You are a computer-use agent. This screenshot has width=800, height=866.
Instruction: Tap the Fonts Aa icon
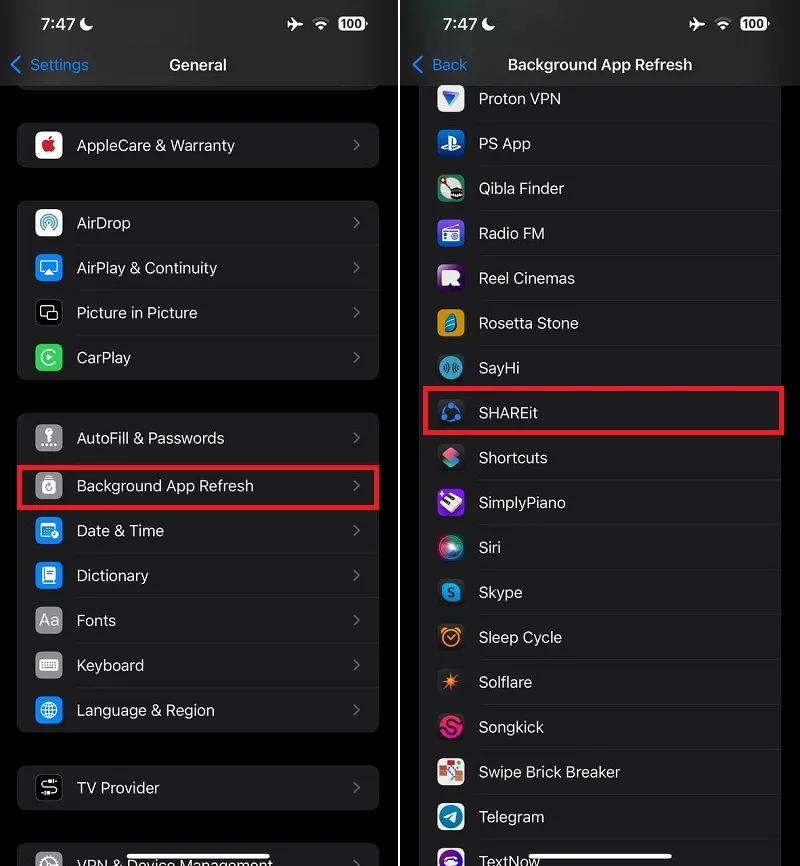point(49,620)
